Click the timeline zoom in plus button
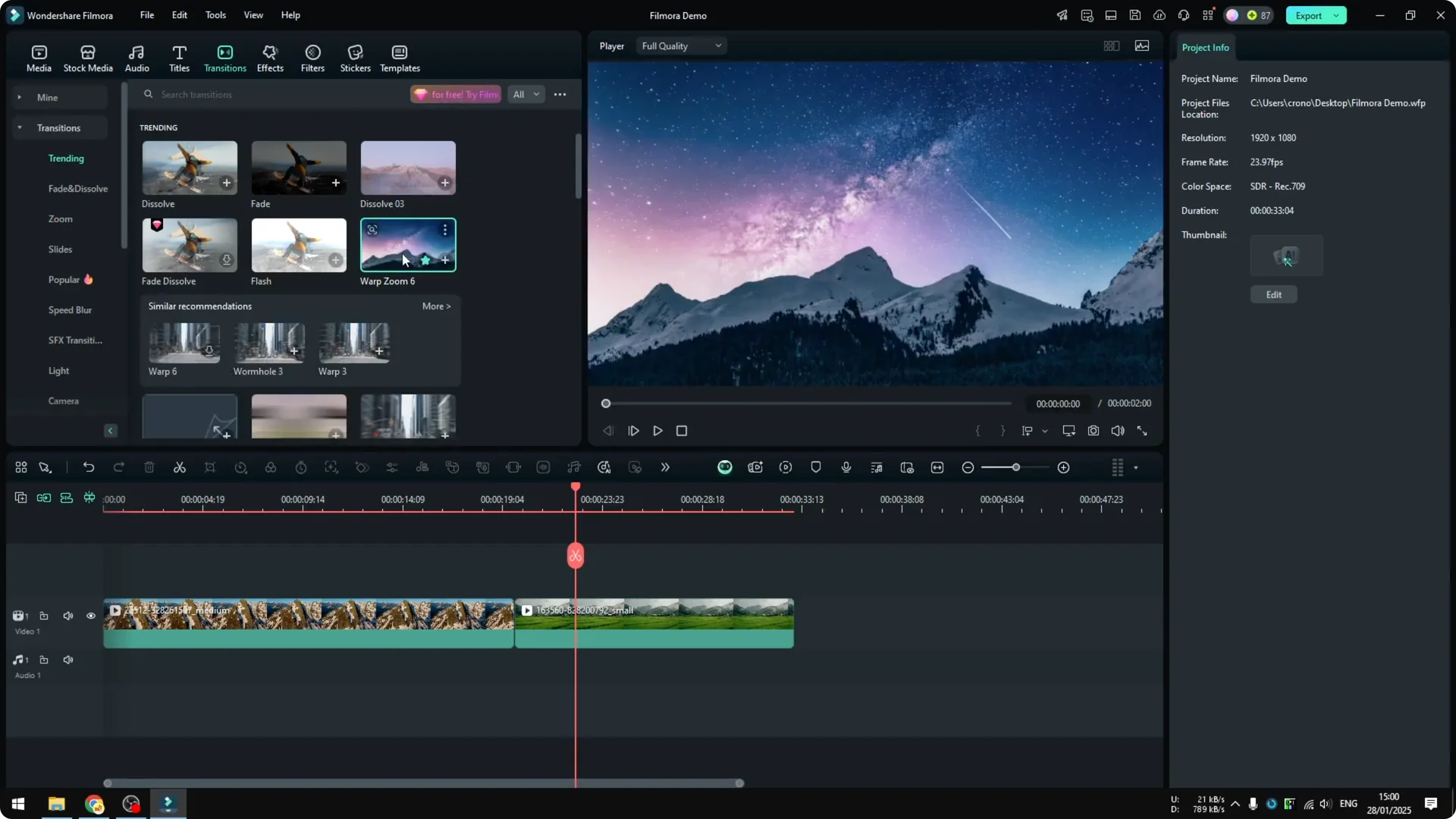 pos(1064,468)
